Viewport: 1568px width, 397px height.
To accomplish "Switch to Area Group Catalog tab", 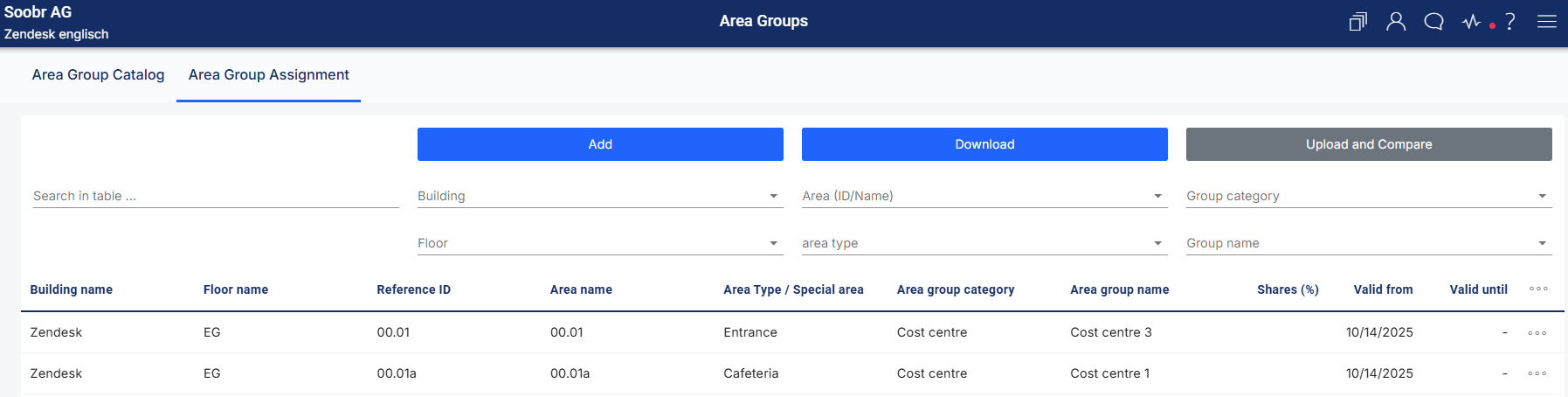I will click(98, 75).
